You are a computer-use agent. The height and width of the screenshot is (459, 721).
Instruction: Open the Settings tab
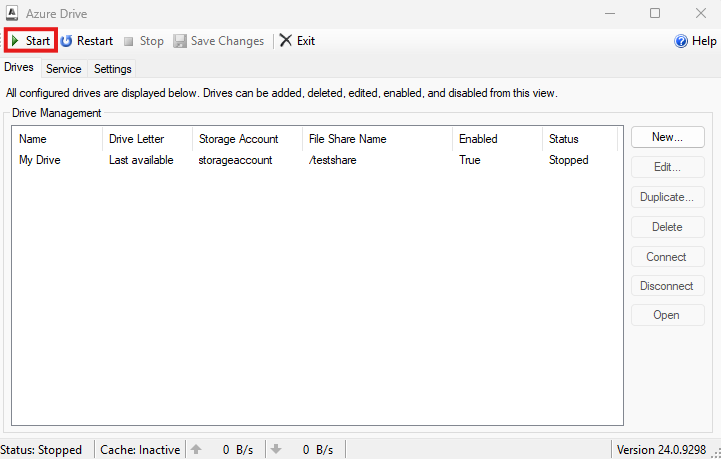113,69
